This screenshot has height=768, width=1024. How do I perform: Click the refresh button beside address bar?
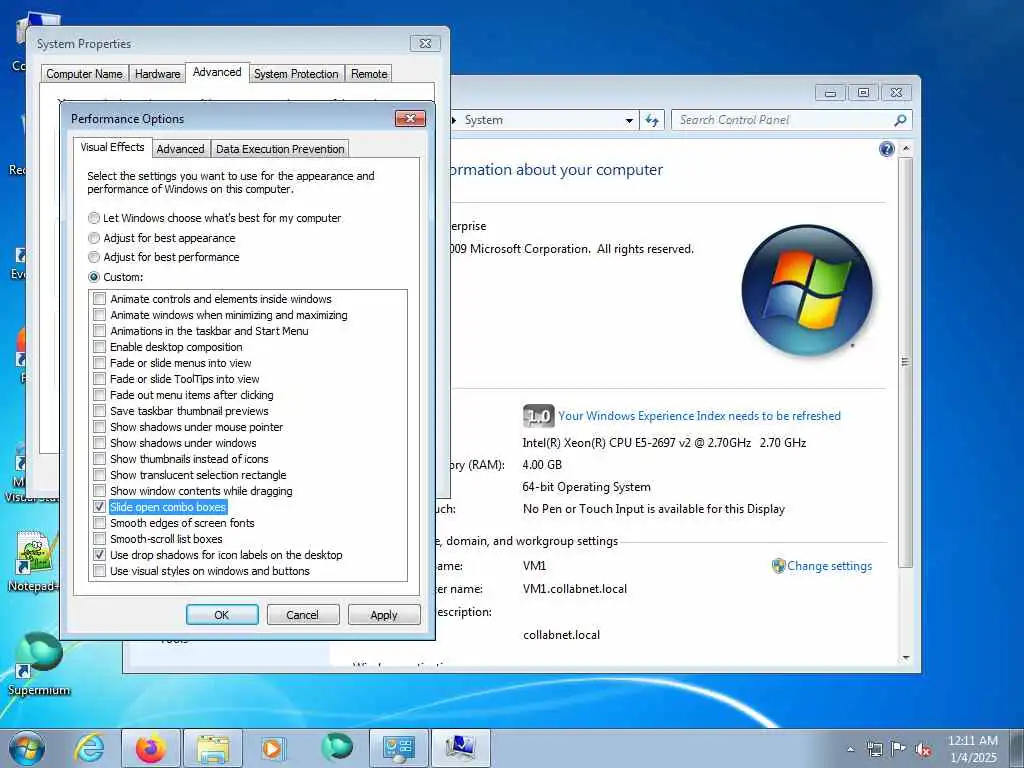pos(652,120)
